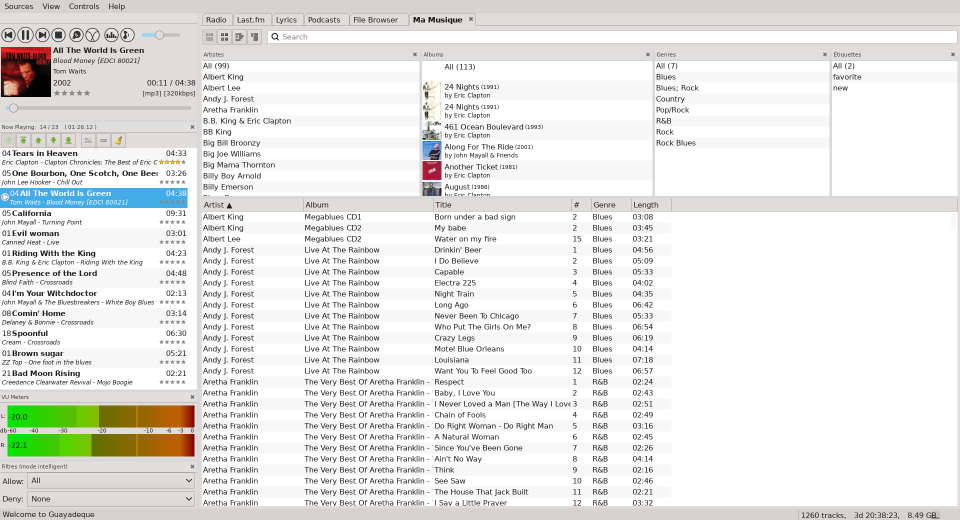The height and width of the screenshot is (520, 960).
Task: Click the track position seek slider
Action: 99,108
